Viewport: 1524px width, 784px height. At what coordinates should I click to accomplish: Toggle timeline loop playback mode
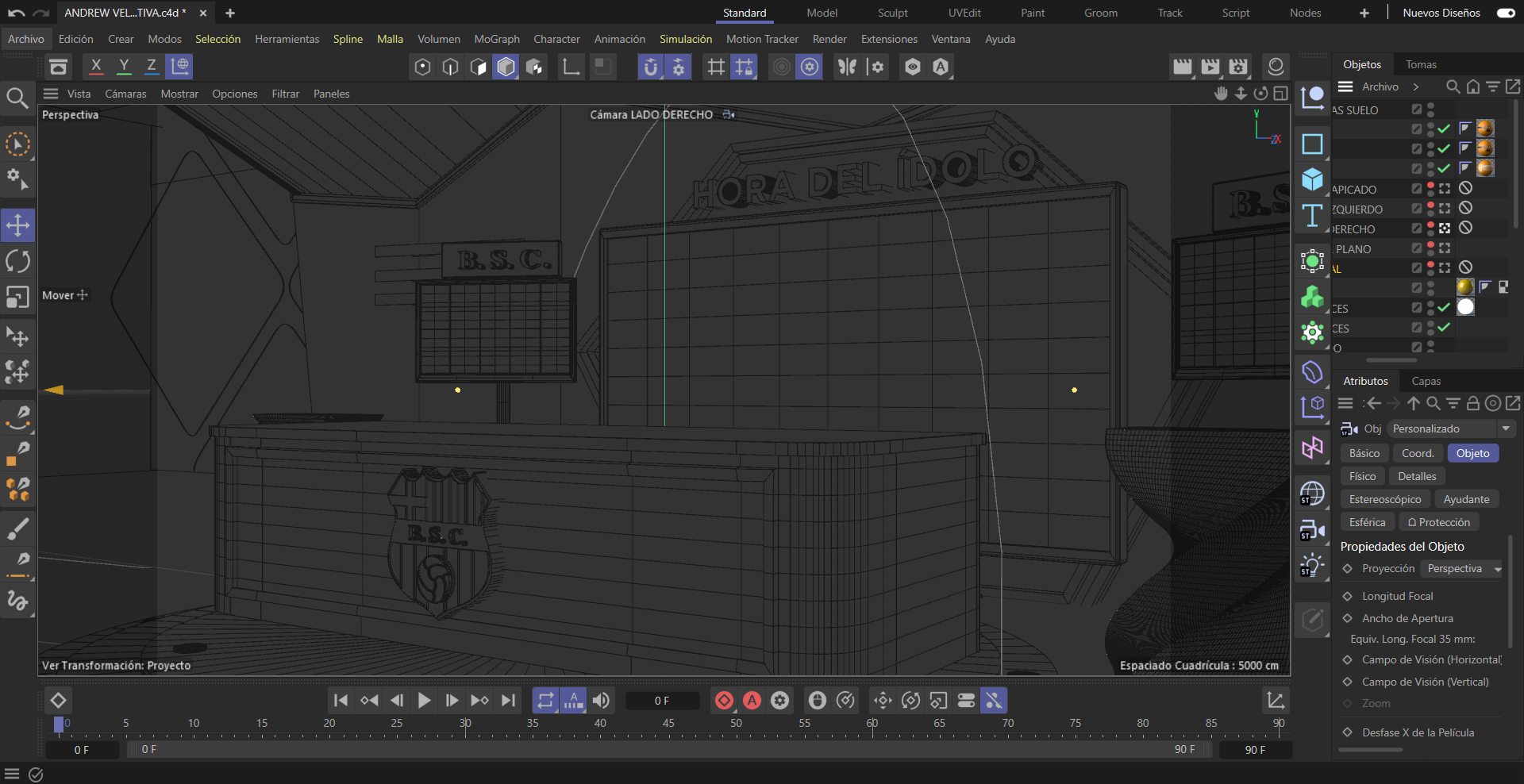(545, 700)
